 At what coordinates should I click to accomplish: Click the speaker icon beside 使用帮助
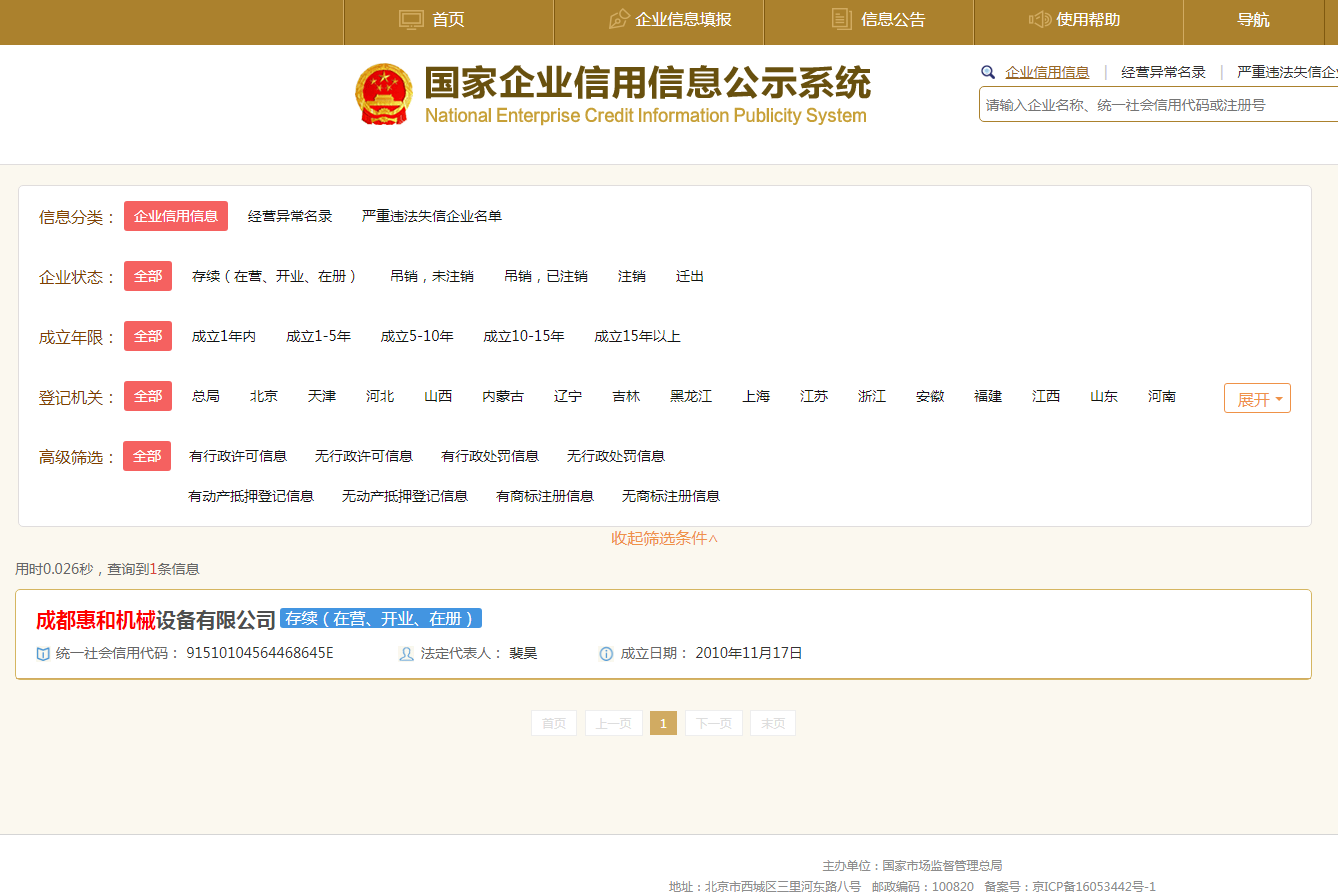[1039, 19]
